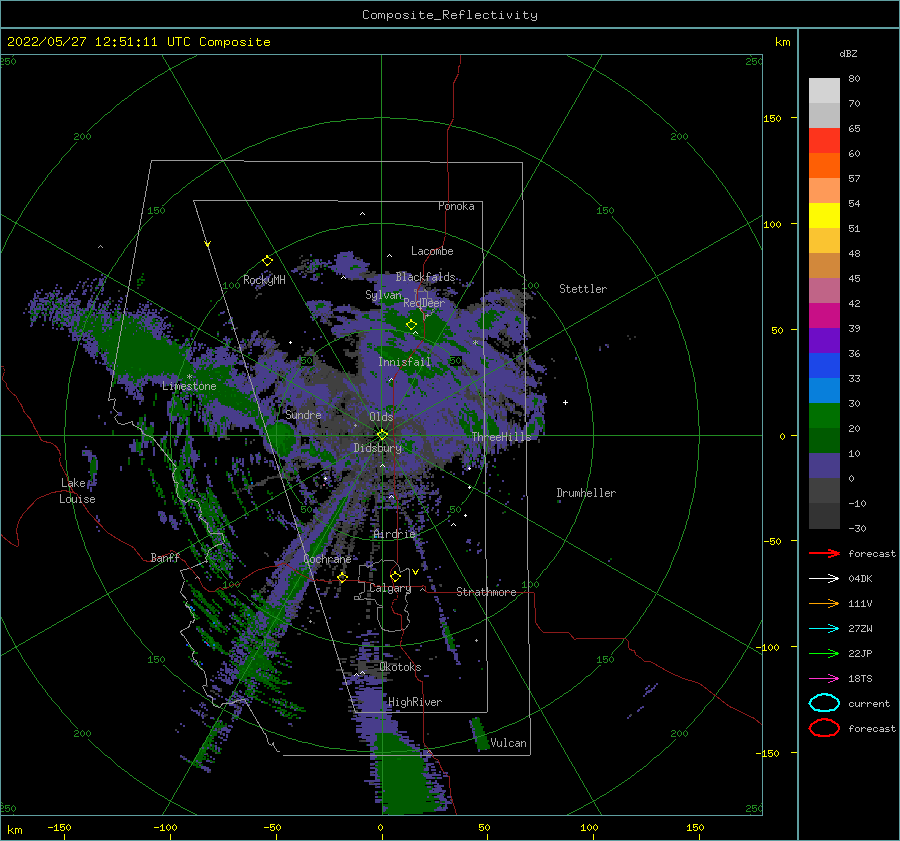Select the 36 dBZ blue color swatch
Image resolution: width=900 pixels, height=841 pixels.
[x=824, y=365]
